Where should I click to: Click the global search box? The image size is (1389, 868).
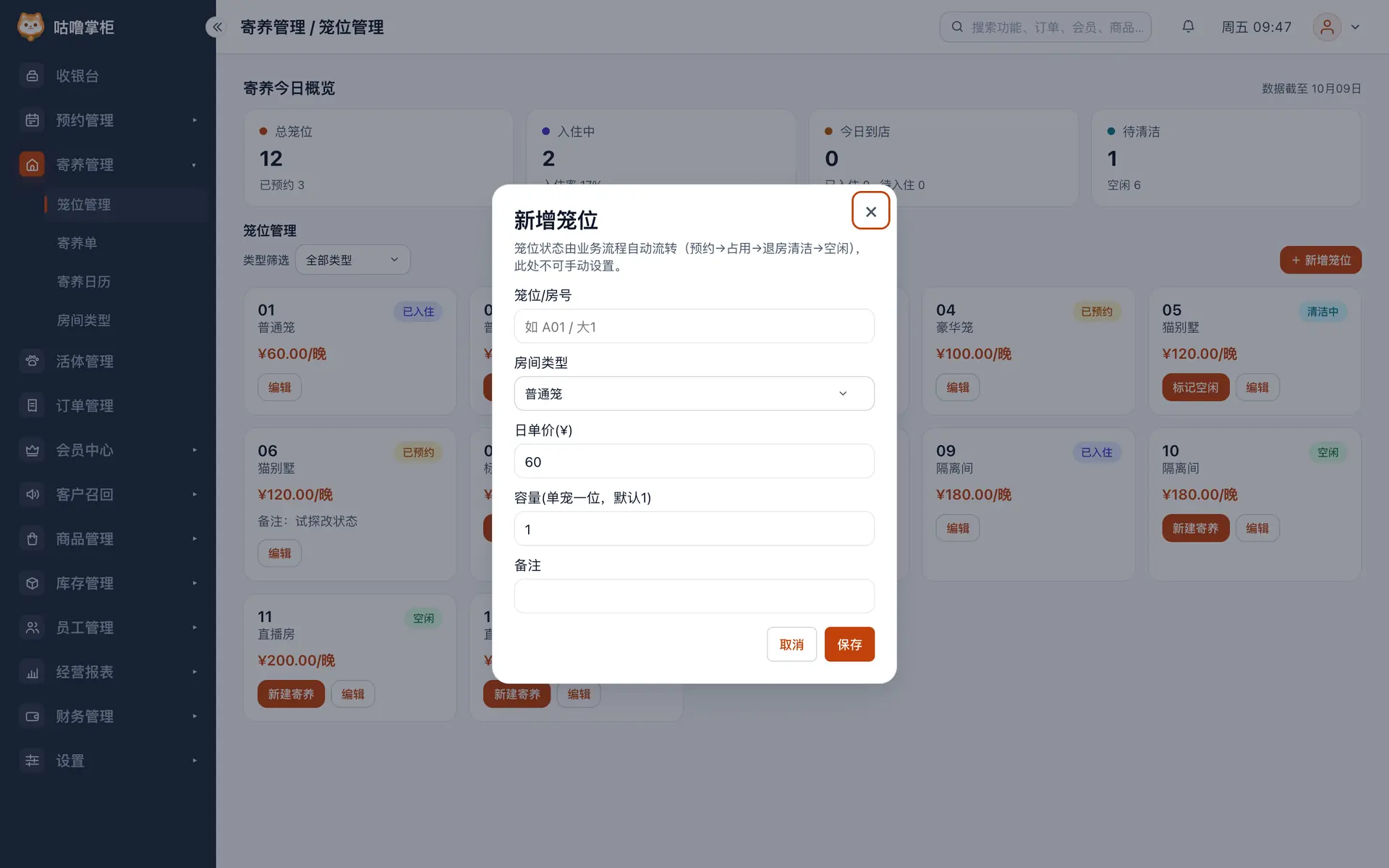pos(1045,27)
